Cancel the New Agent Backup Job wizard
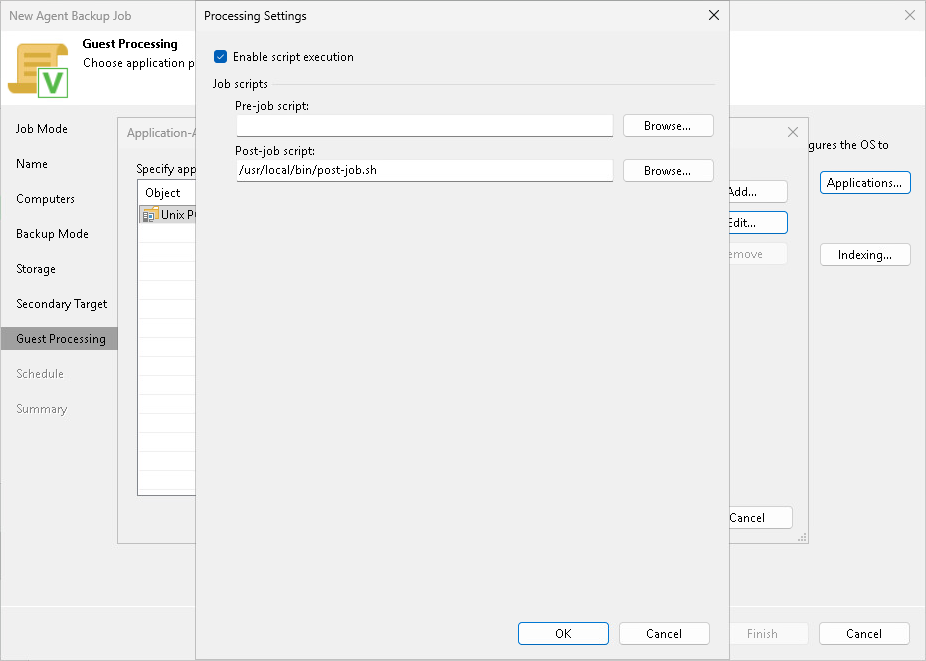This screenshot has width=926, height=661. tap(863, 633)
